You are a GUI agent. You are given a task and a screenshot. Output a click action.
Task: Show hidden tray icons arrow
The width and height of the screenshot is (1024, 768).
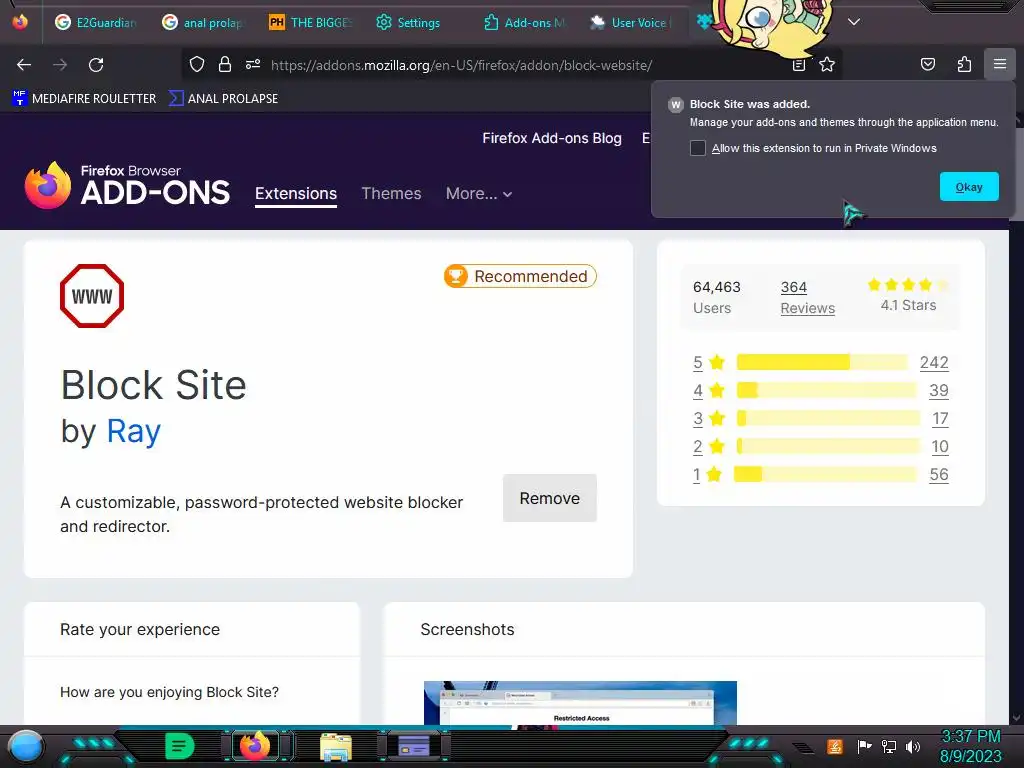tap(803, 747)
